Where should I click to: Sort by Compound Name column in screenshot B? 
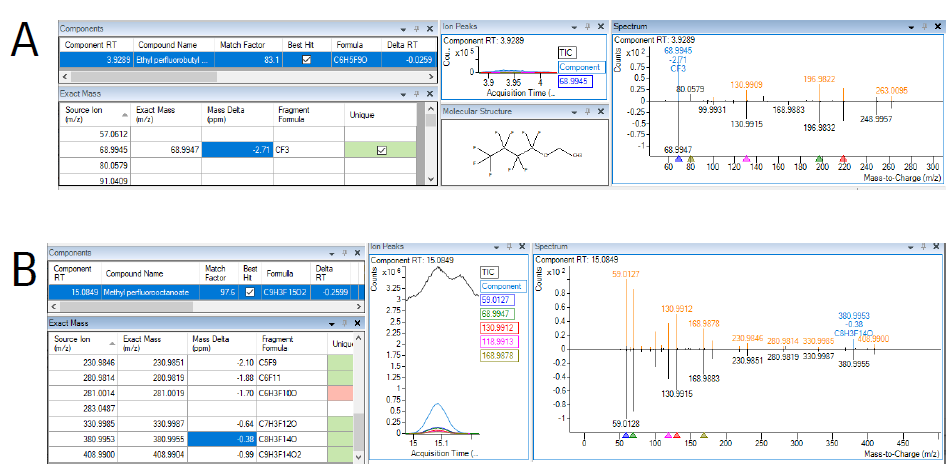click(150, 274)
